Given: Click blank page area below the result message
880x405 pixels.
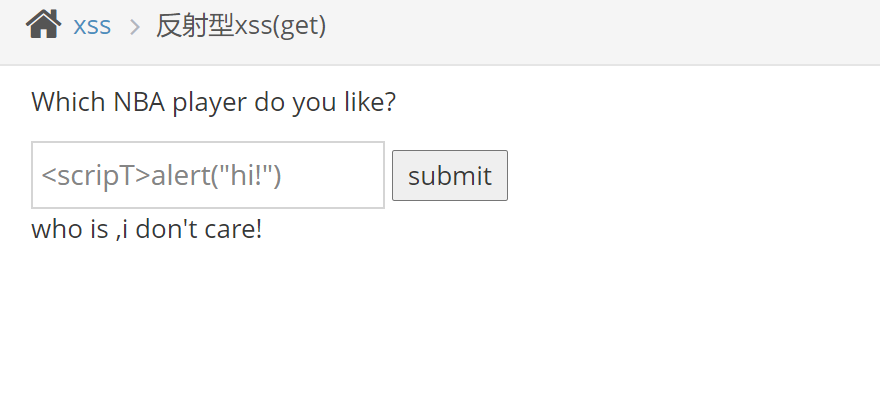Looking at the screenshot, I should tap(440, 330).
